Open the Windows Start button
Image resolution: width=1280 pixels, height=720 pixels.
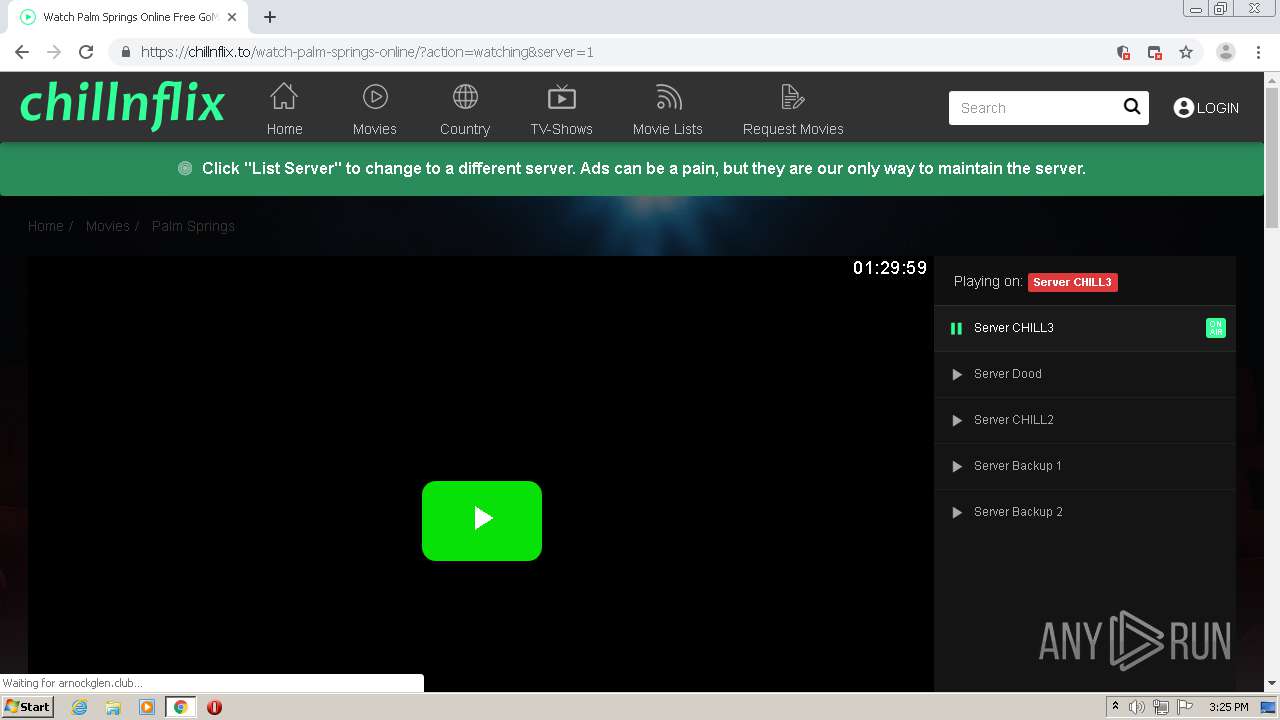click(x=27, y=706)
